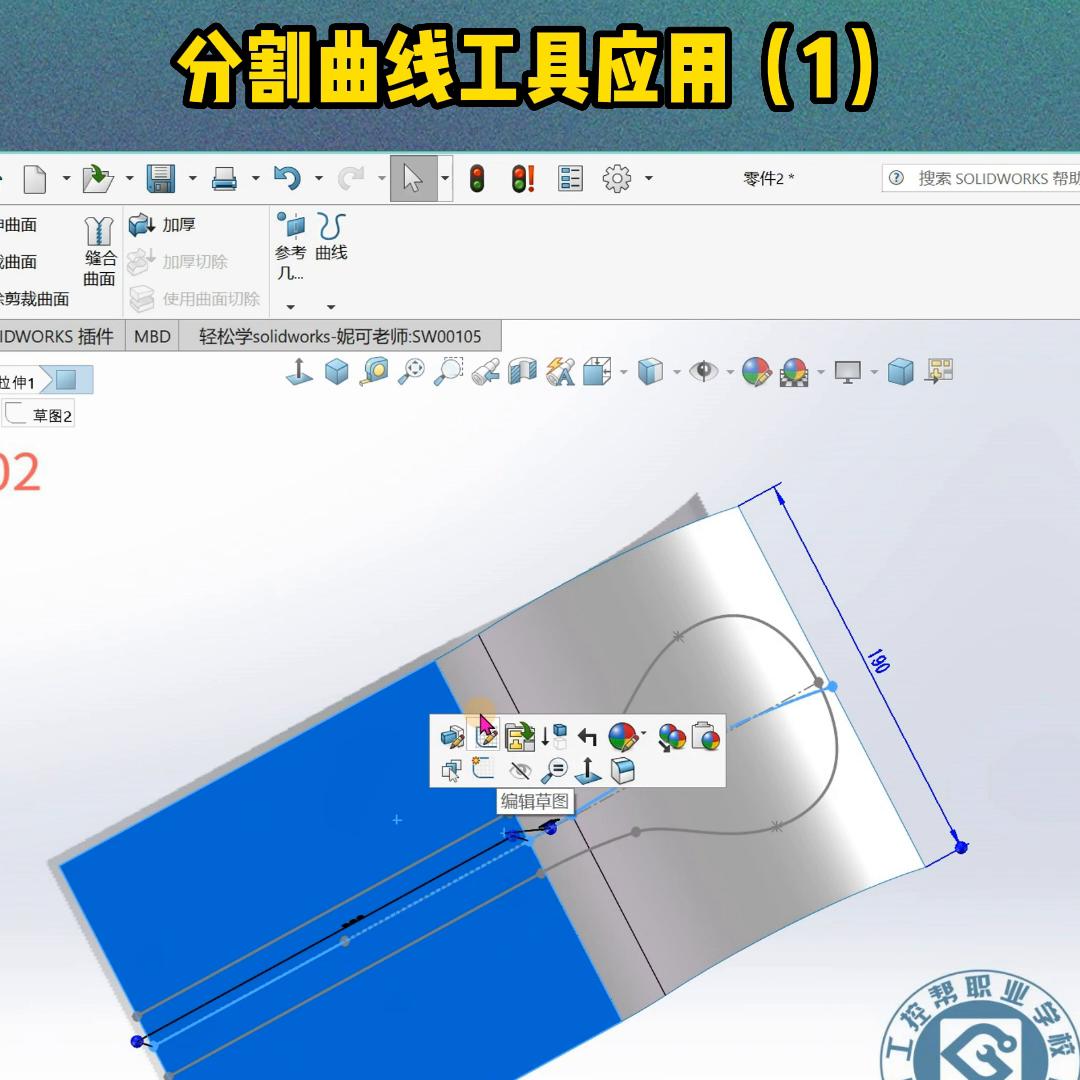The height and width of the screenshot is (1080, 1080).
Task: Select the 编辑草图 command from the context toolbar
Action: pyautogui.click(x=485, y=736)
